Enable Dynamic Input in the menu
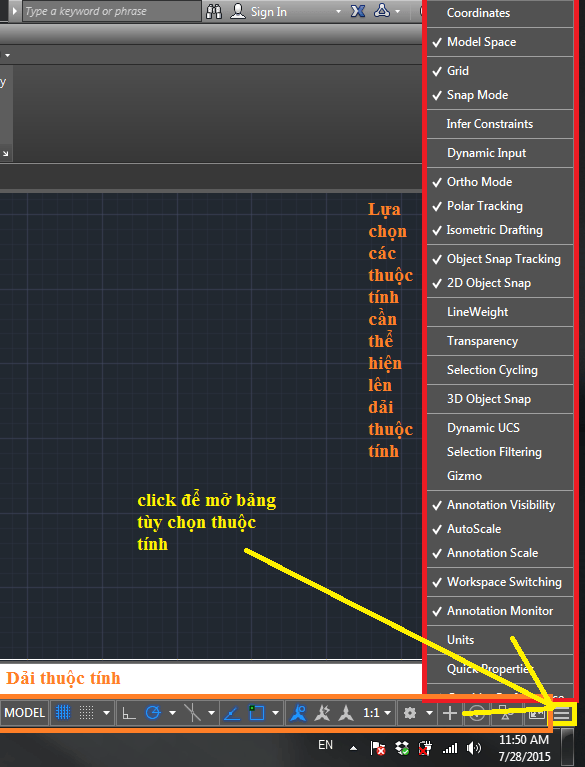Viewport: 585px width, 767px height. pyautogui.click(x=500, y=153)
